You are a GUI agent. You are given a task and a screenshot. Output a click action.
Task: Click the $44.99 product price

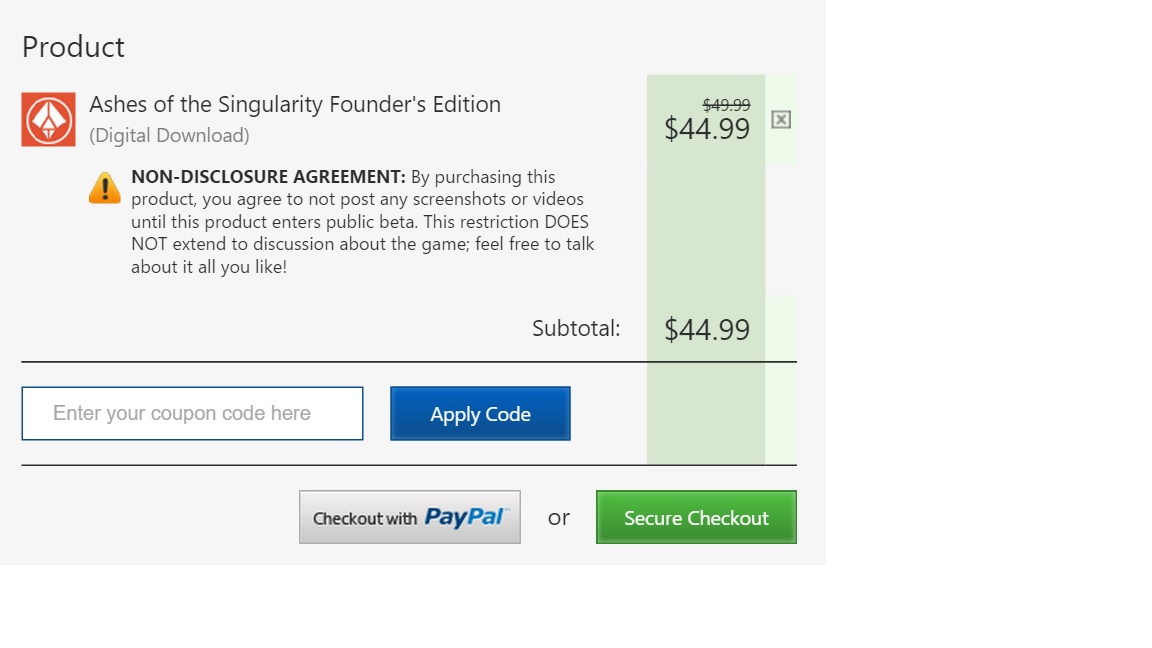point(707,129)
